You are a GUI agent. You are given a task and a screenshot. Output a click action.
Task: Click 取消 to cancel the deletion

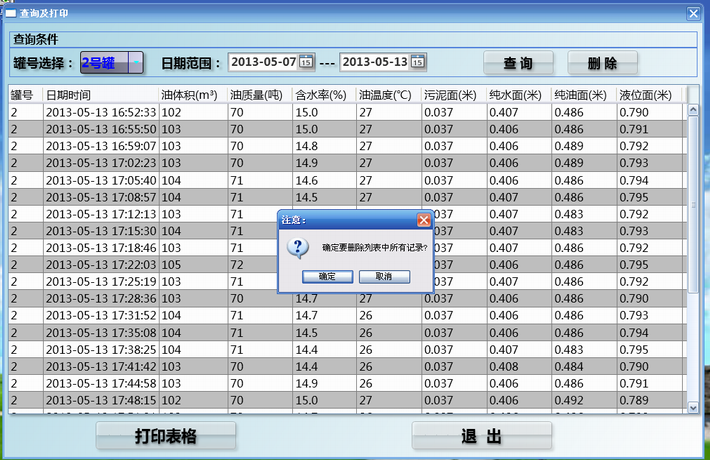384,276
